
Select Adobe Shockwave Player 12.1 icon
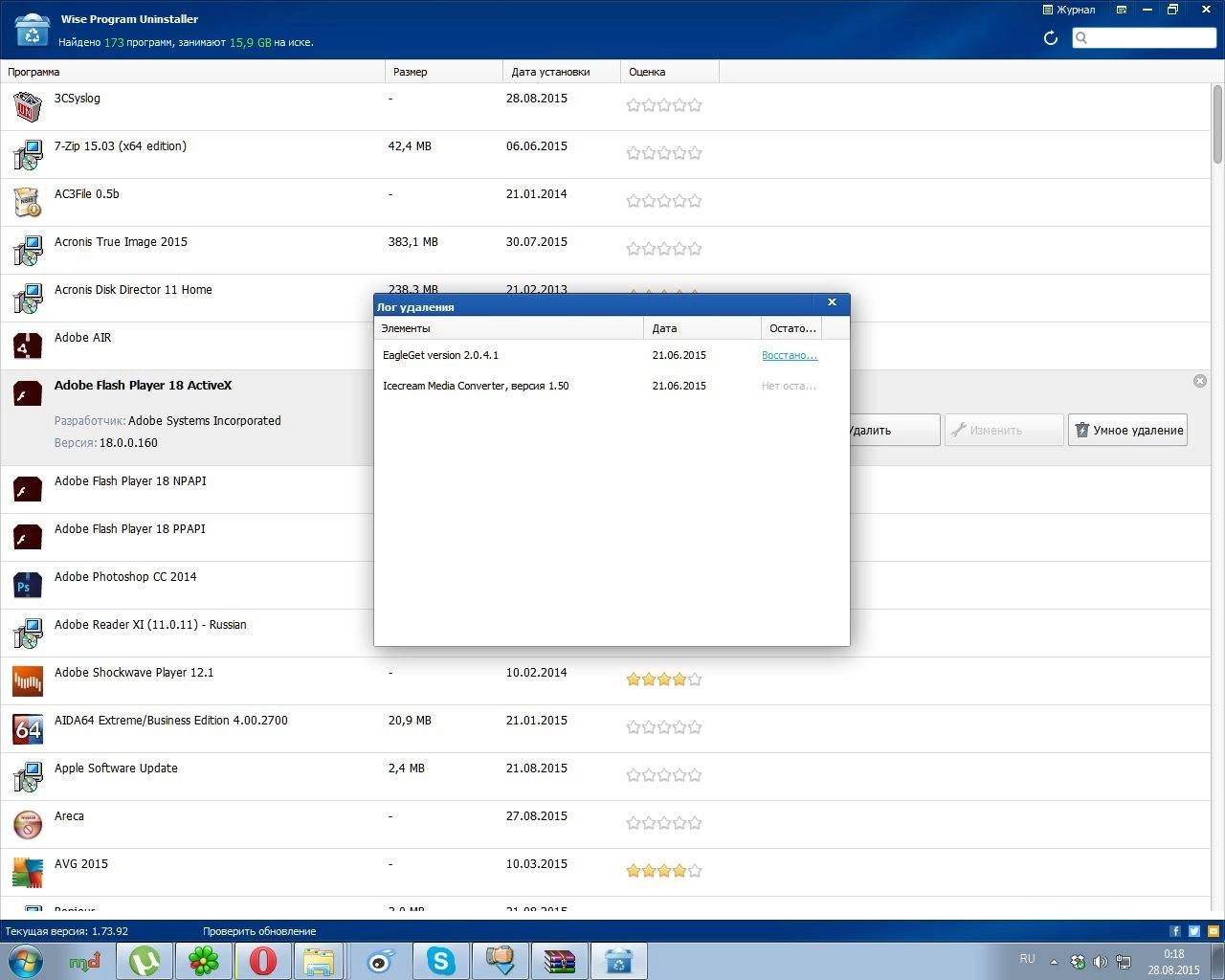(28, 680)
